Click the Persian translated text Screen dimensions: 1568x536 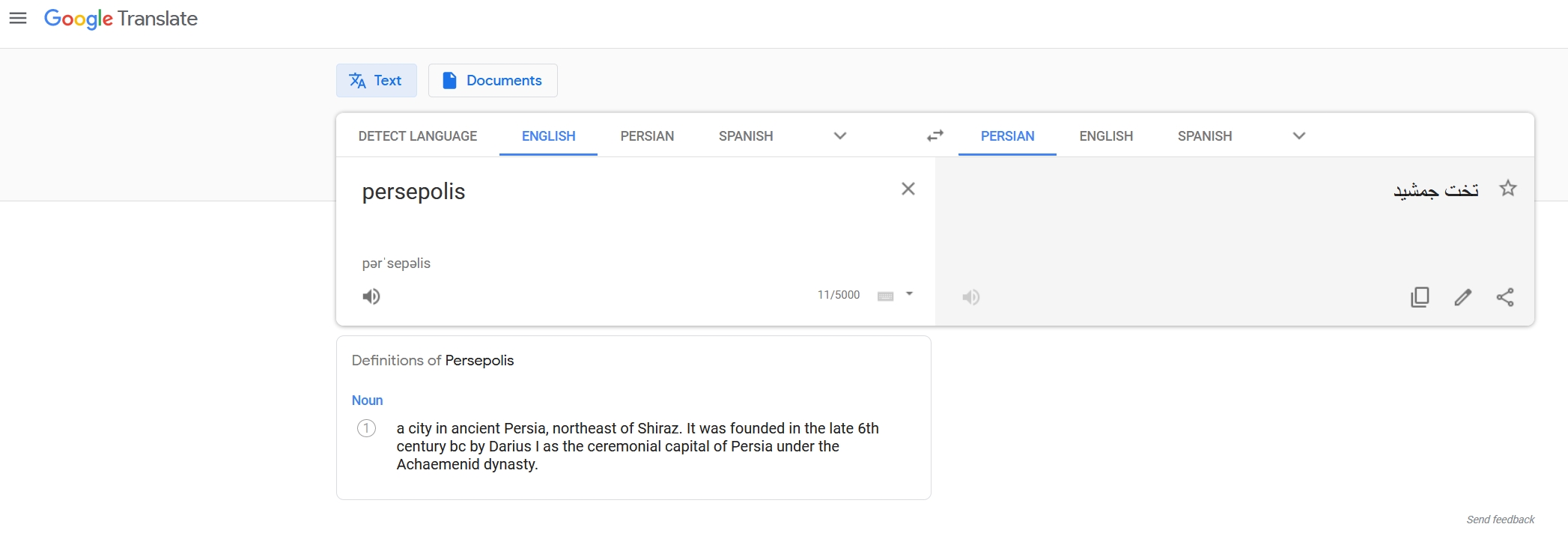[x=1436, y=190]
